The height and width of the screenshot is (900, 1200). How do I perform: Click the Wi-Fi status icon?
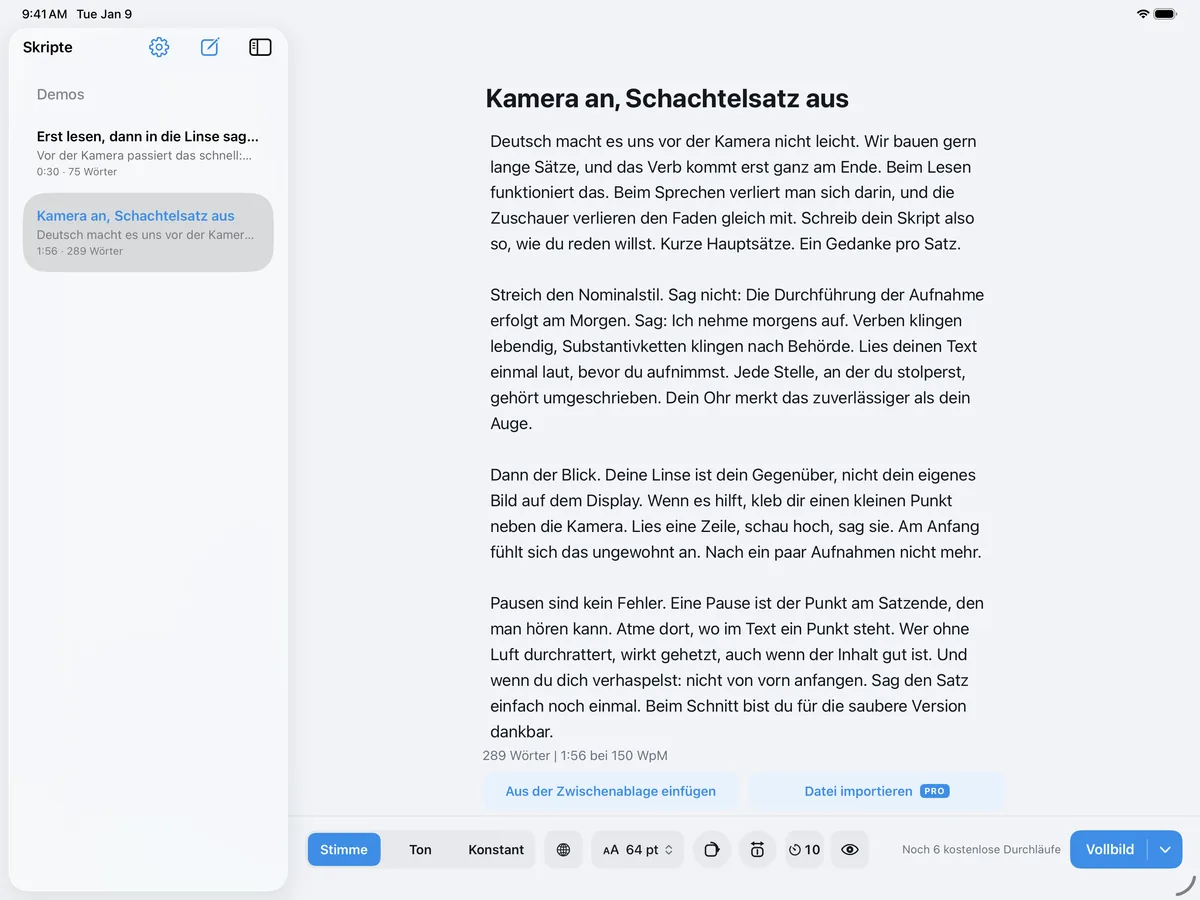click(1143, 14)
